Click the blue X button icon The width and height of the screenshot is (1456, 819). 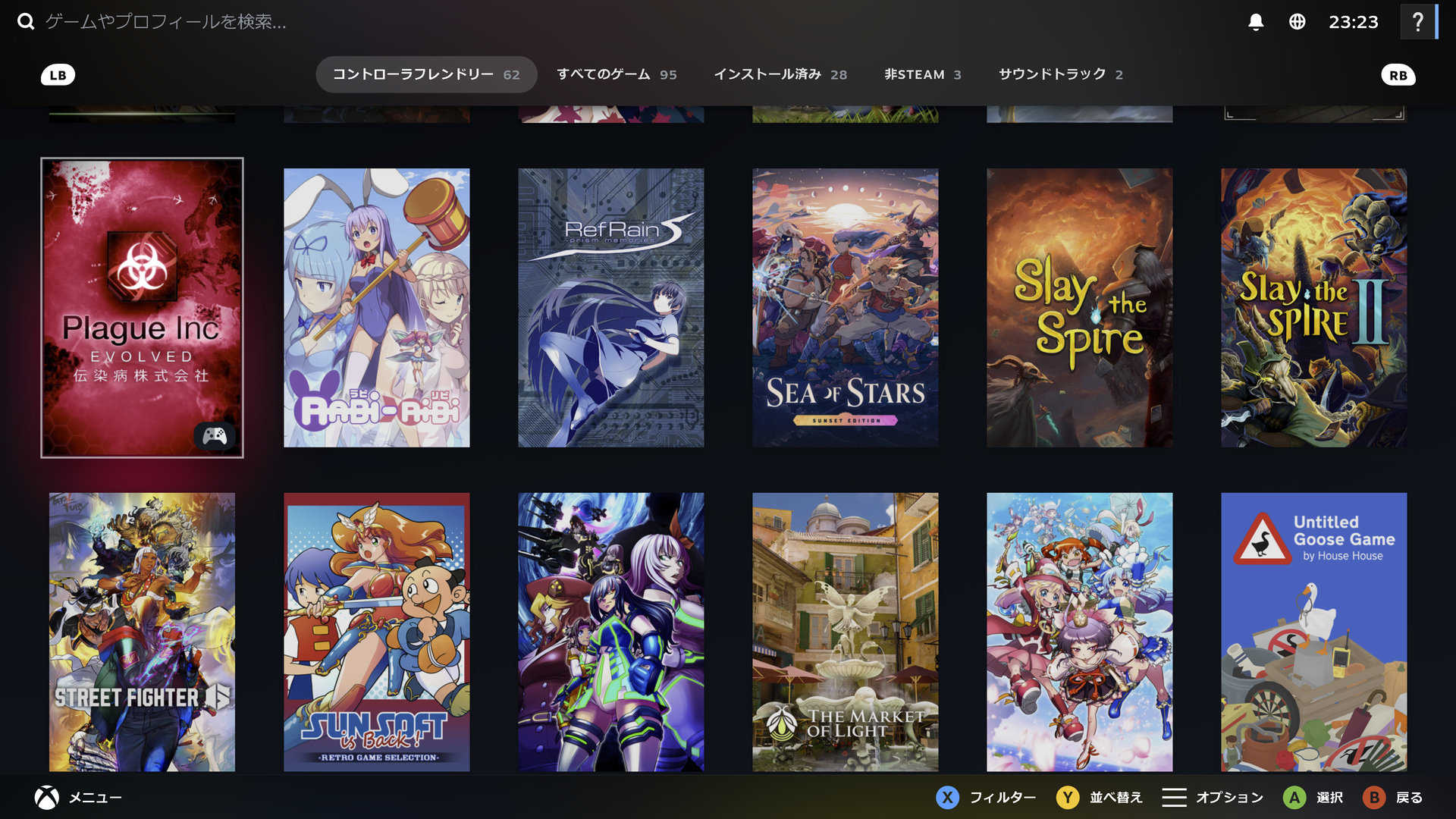(x=948, y=798)
